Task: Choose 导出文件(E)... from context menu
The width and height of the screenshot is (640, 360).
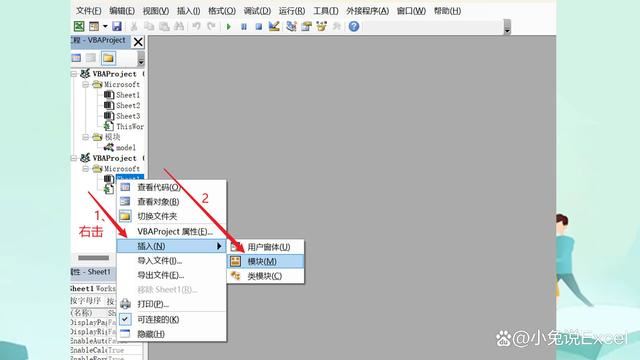Action: click(x=171, y=276)
